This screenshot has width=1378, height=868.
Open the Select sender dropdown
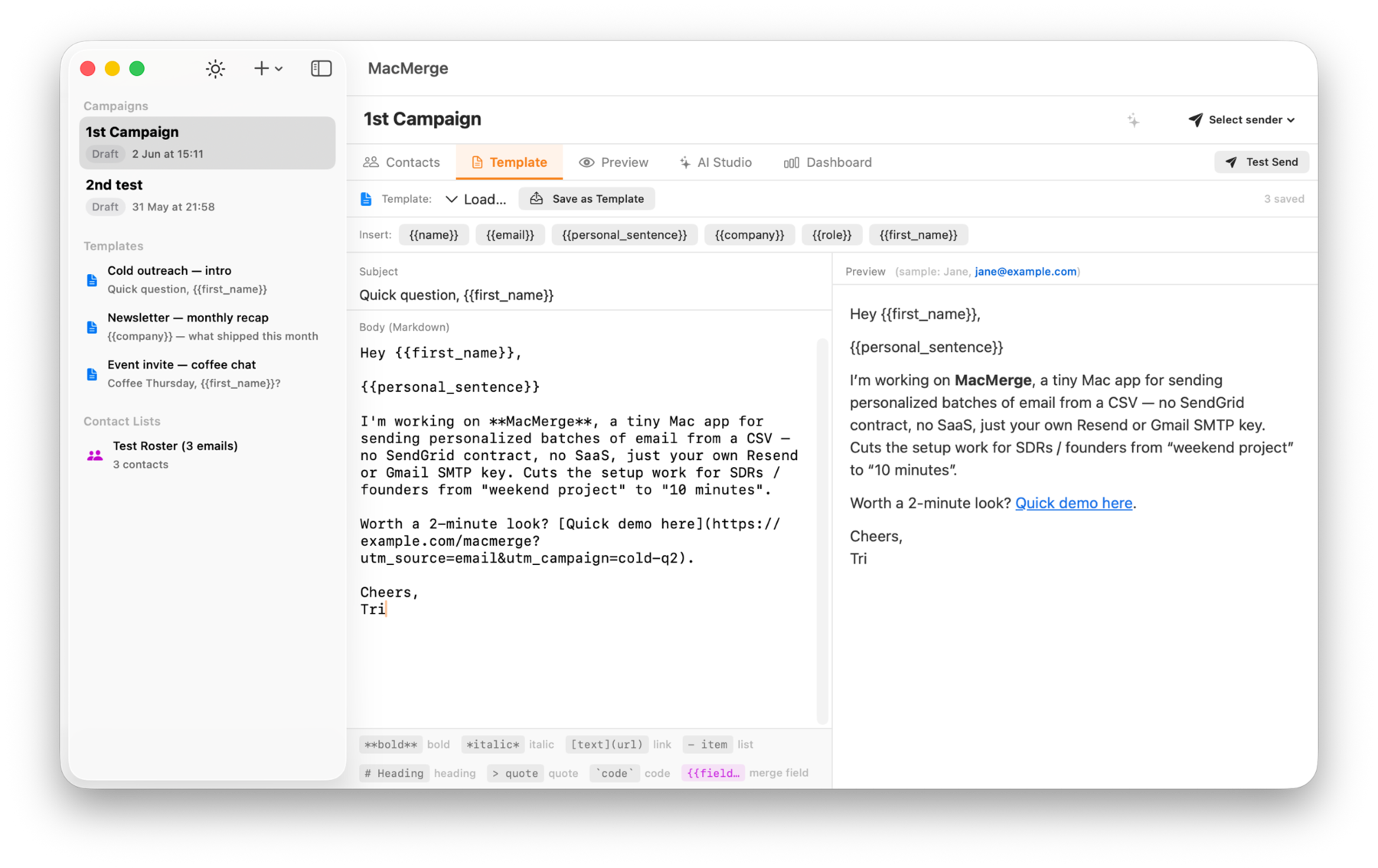pyautogui.click(x=1242, y=120)
